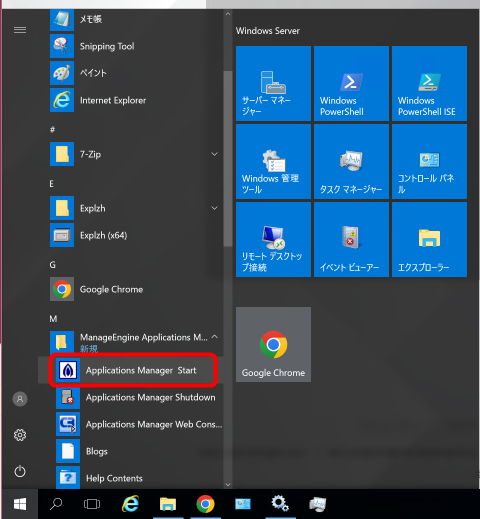Open Settings gear in Start sidebar
The width and height of the screenshot is (480, 519).
coord(20,435)
